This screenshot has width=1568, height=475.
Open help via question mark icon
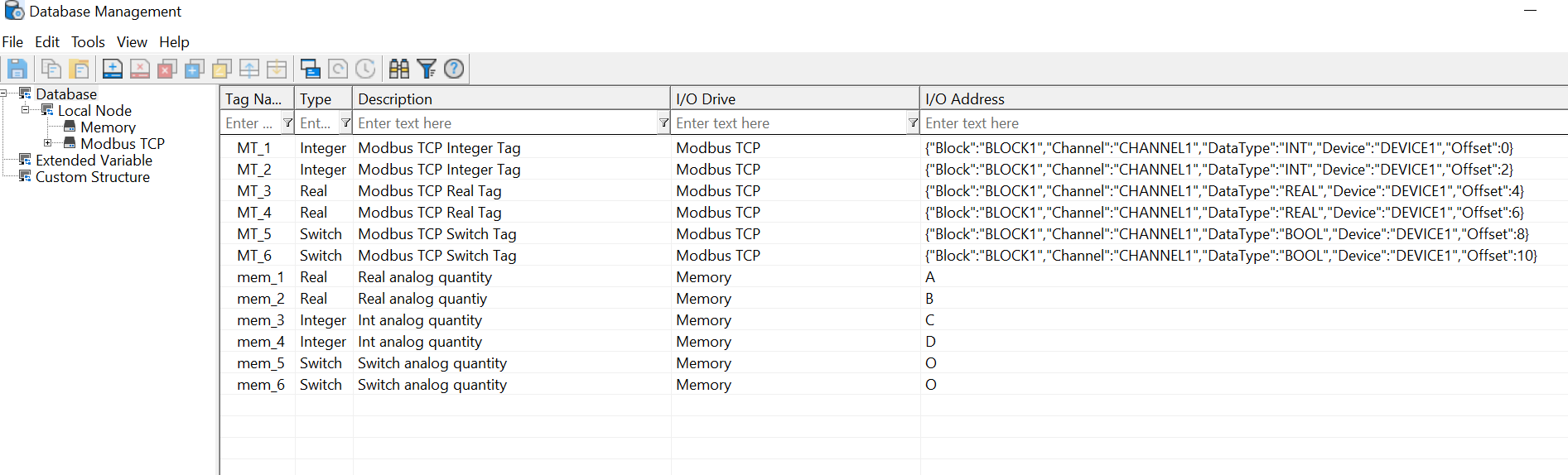[454, 69]
